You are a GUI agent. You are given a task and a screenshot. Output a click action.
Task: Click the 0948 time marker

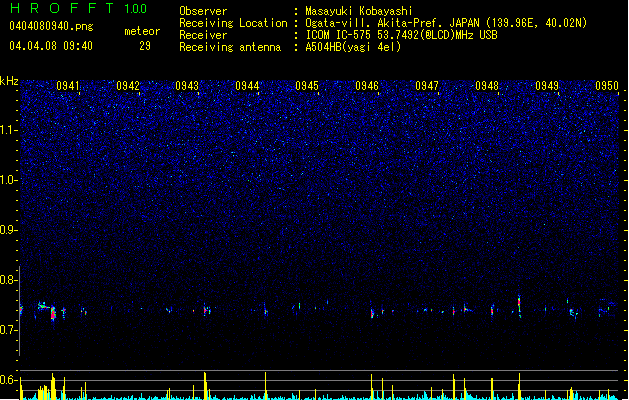(487, 86)
